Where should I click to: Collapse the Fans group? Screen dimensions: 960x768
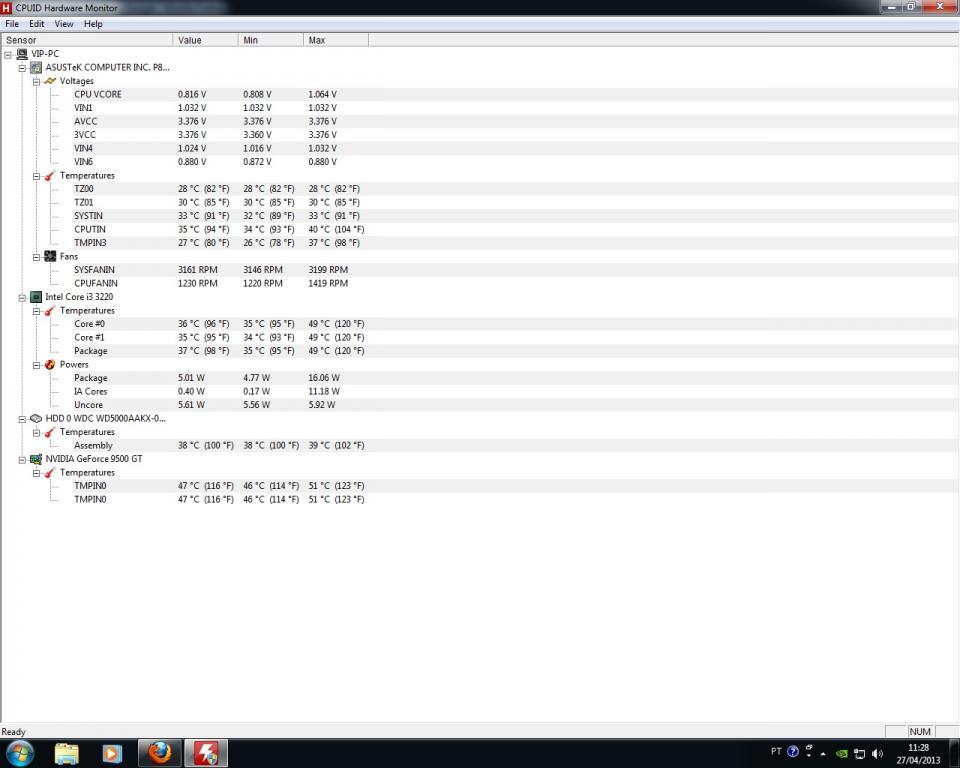pos(36,257)
